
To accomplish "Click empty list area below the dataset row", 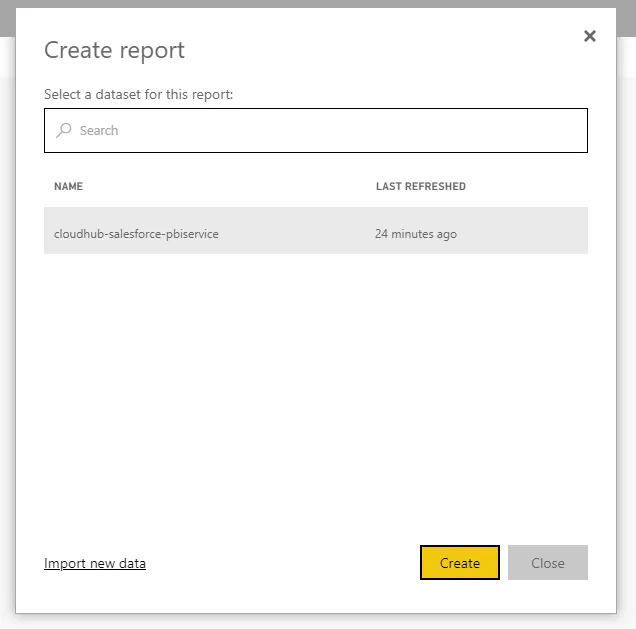I will pos(315,390).
